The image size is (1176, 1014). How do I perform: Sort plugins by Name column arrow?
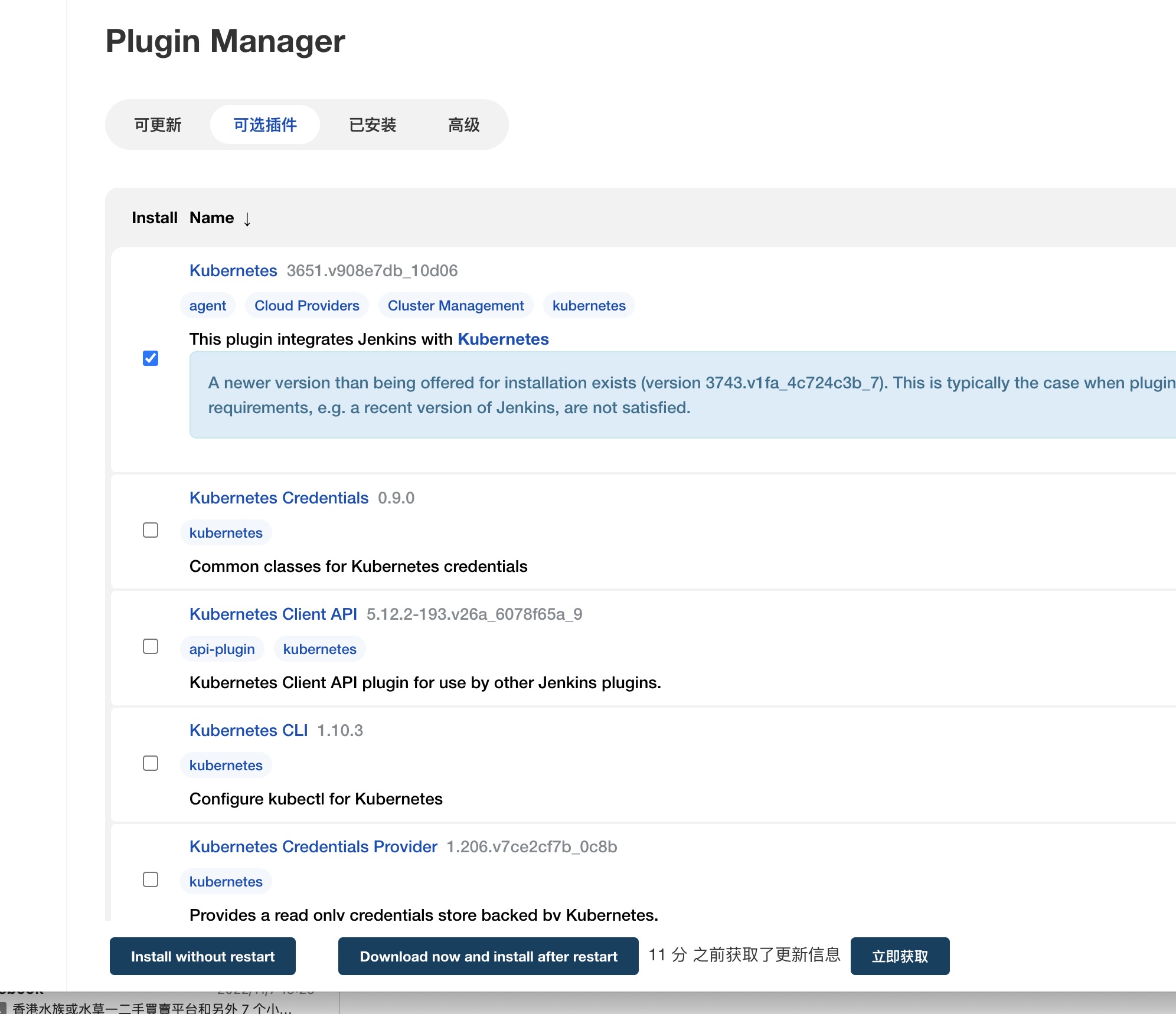point(247,219)
